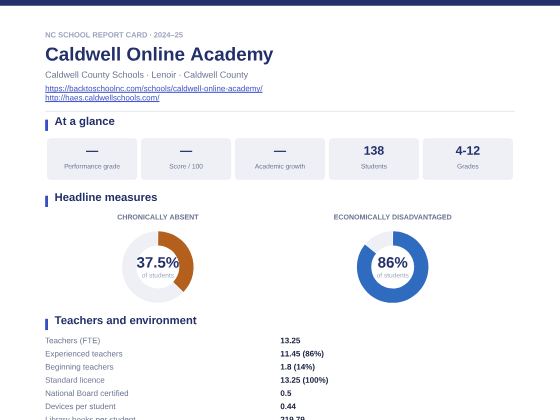560x420 pixels.
Task: Click the Teachers and environment heading
Action: coord(125,321)
